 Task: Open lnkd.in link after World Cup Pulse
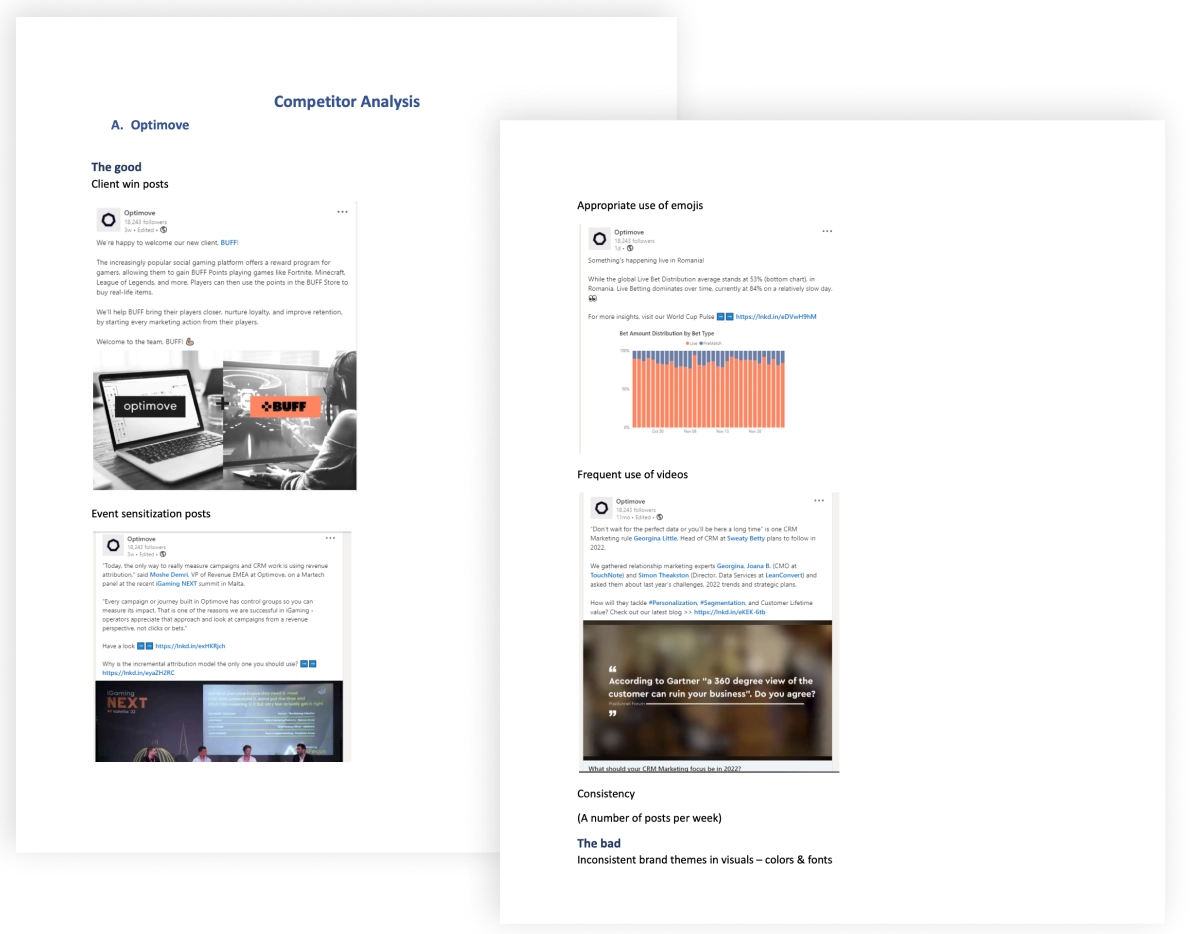click(x=776, y=317)
